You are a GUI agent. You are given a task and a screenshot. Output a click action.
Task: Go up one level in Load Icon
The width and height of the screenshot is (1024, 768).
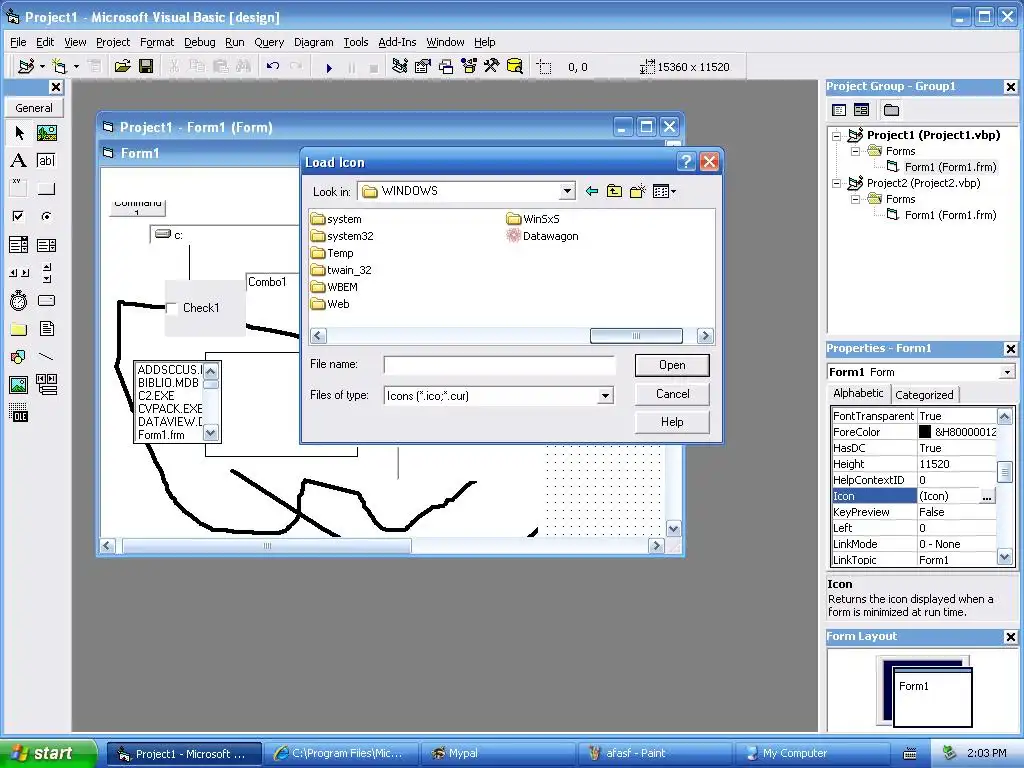(x=615, y=191)
